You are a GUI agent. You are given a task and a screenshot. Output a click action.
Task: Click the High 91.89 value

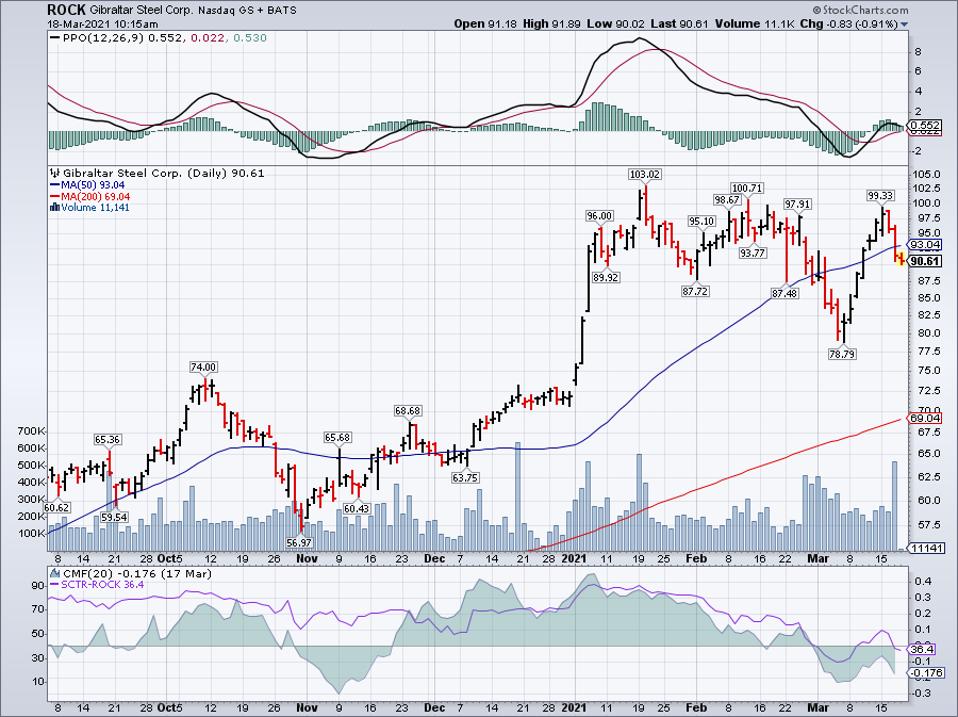[x=552, y=24]
